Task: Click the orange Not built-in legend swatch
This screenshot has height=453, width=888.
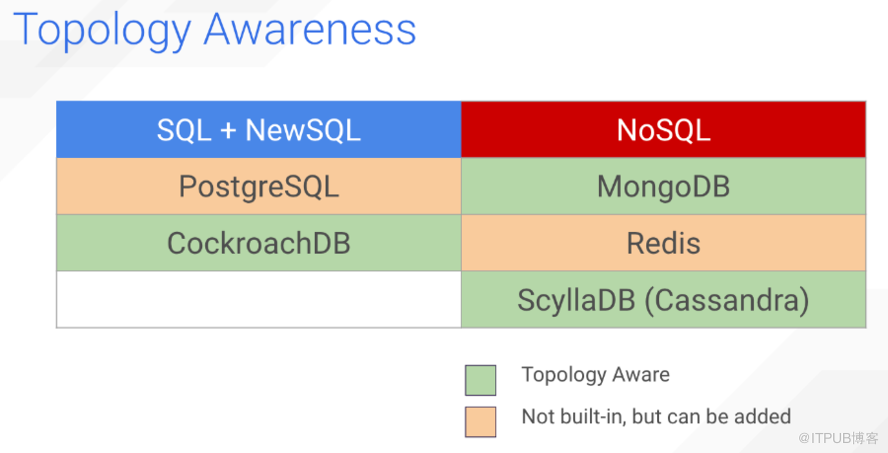Action: (480, 420)
